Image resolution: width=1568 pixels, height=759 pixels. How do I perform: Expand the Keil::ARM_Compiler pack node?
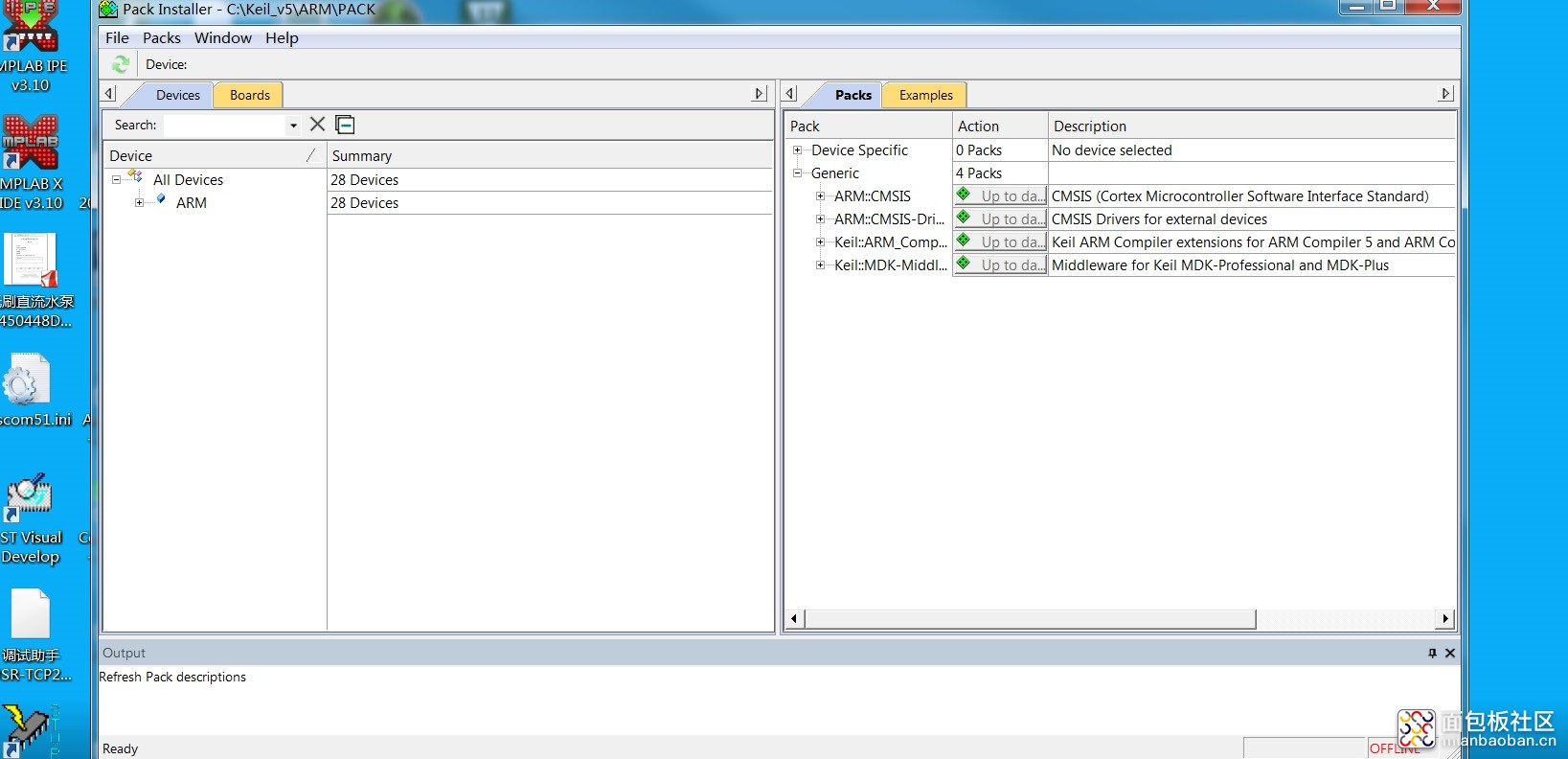point(820,242)
